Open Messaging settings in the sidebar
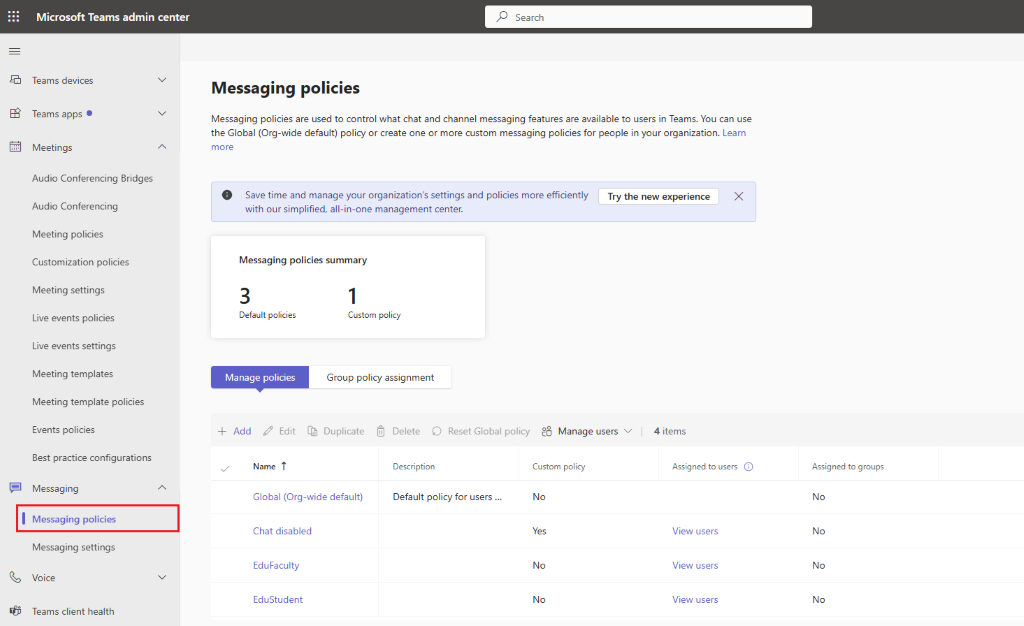 pos(74,547)
